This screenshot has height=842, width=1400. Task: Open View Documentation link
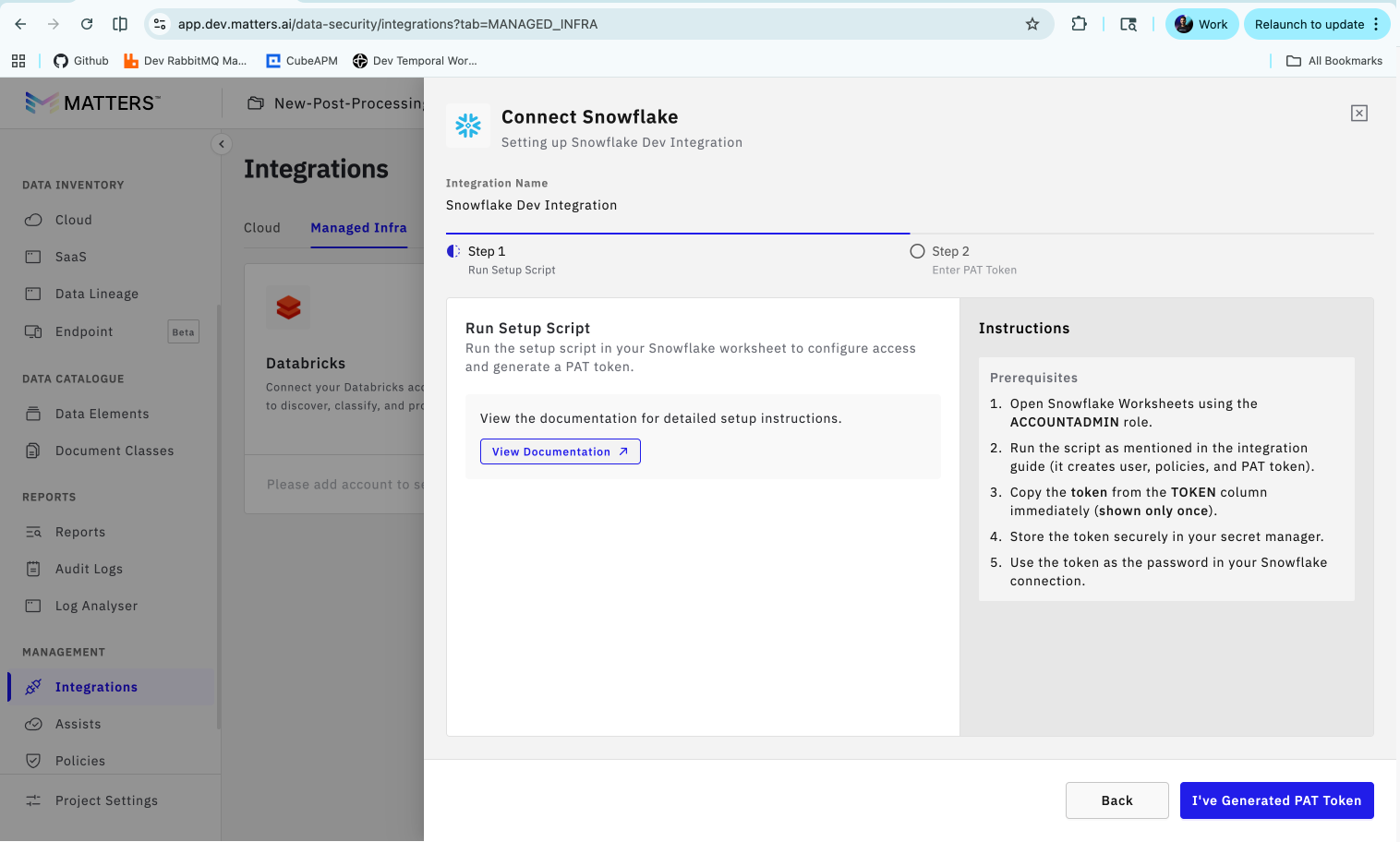pos(561,451)
